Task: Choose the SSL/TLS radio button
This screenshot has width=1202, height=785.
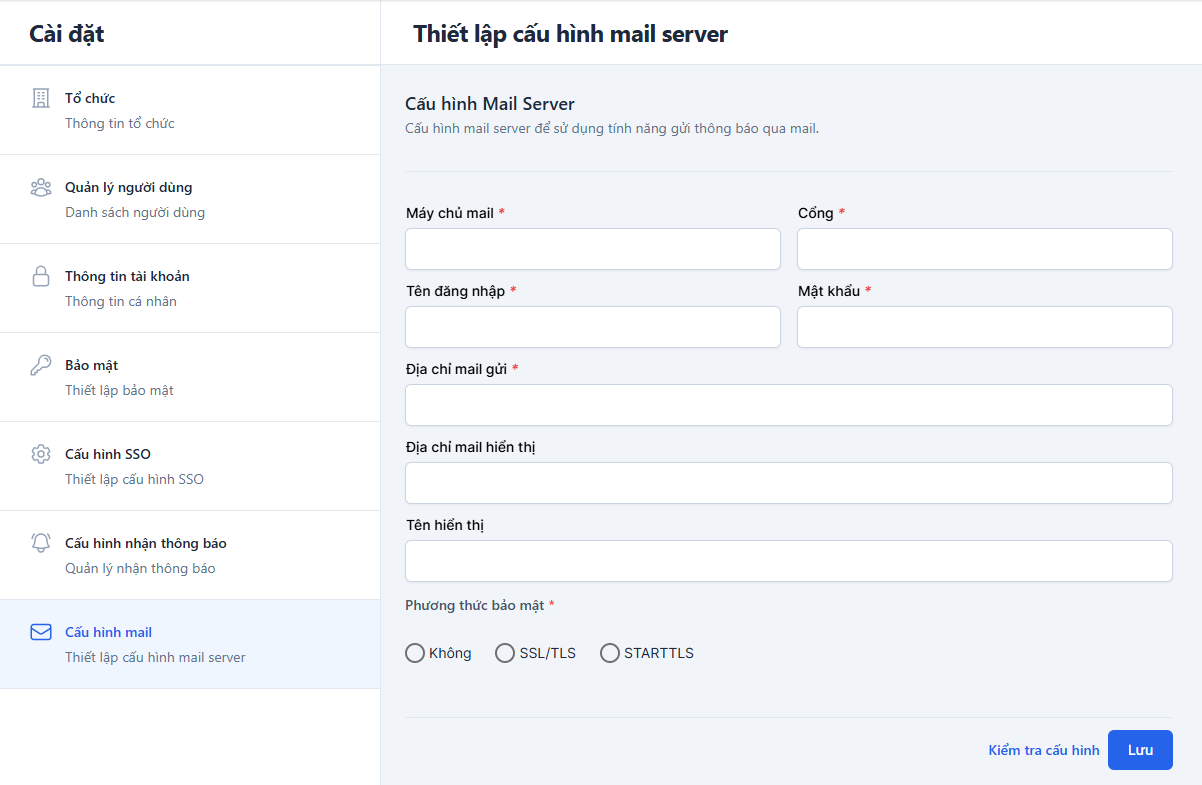Action: point(505,653)
